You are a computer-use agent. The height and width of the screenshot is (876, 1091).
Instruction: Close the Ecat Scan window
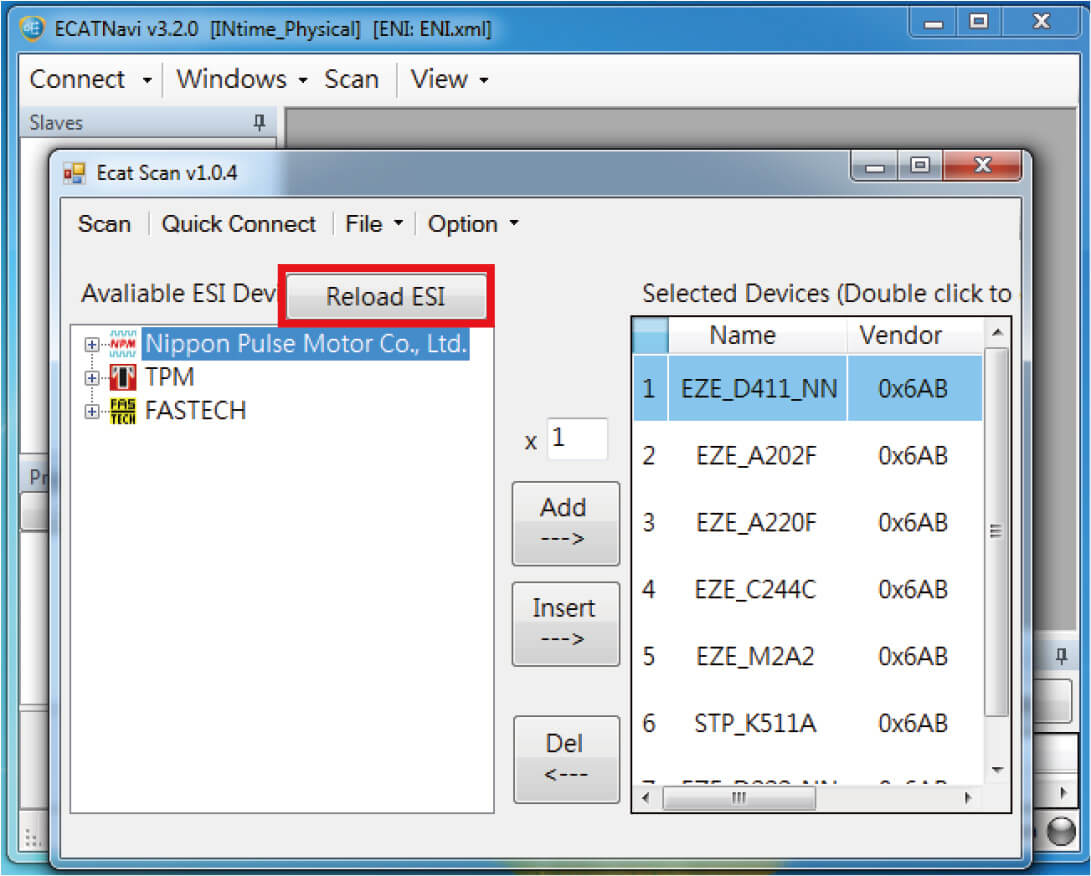[x=982, y=166]
